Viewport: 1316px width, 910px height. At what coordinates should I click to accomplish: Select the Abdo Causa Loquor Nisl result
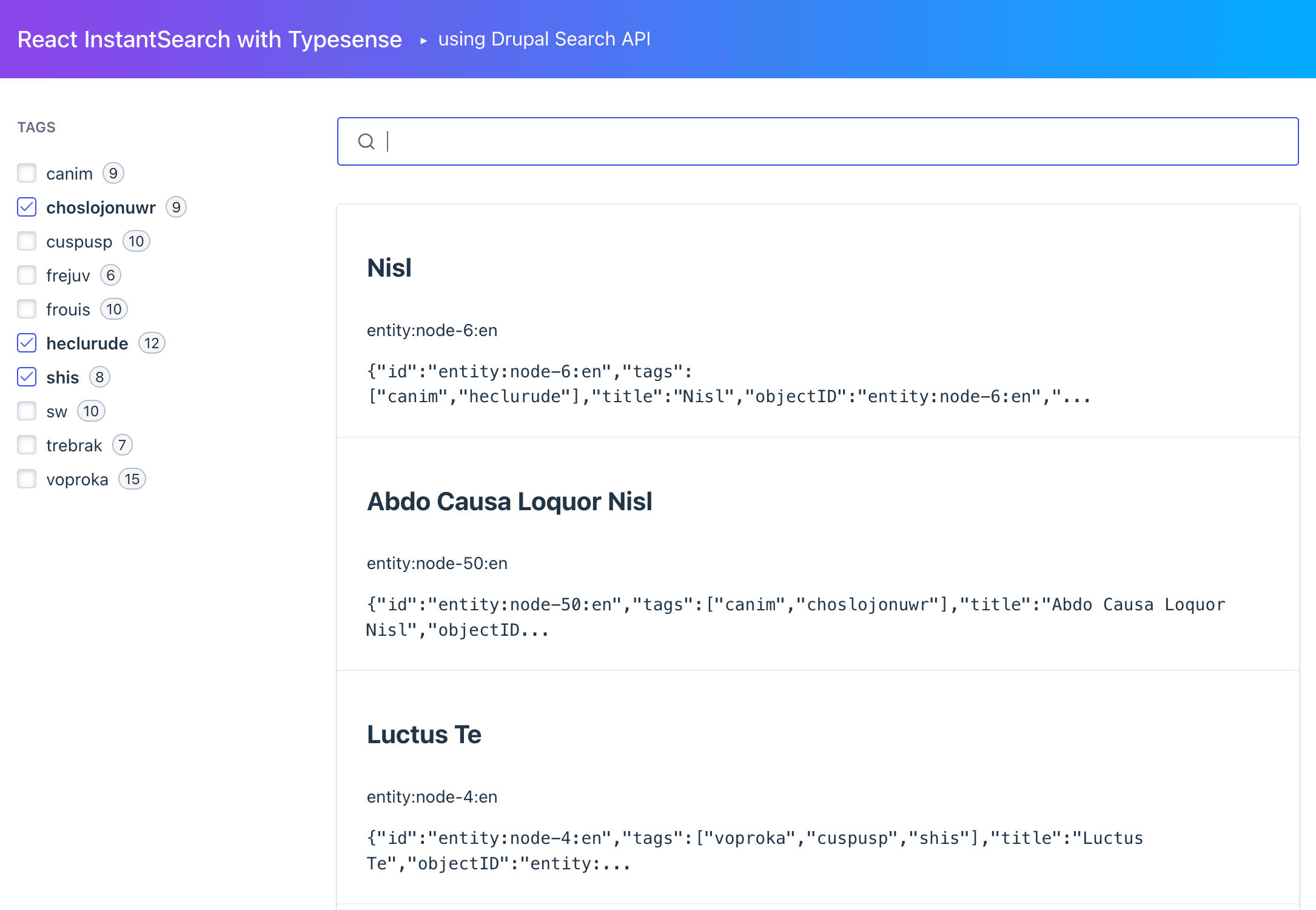(509, 502)
